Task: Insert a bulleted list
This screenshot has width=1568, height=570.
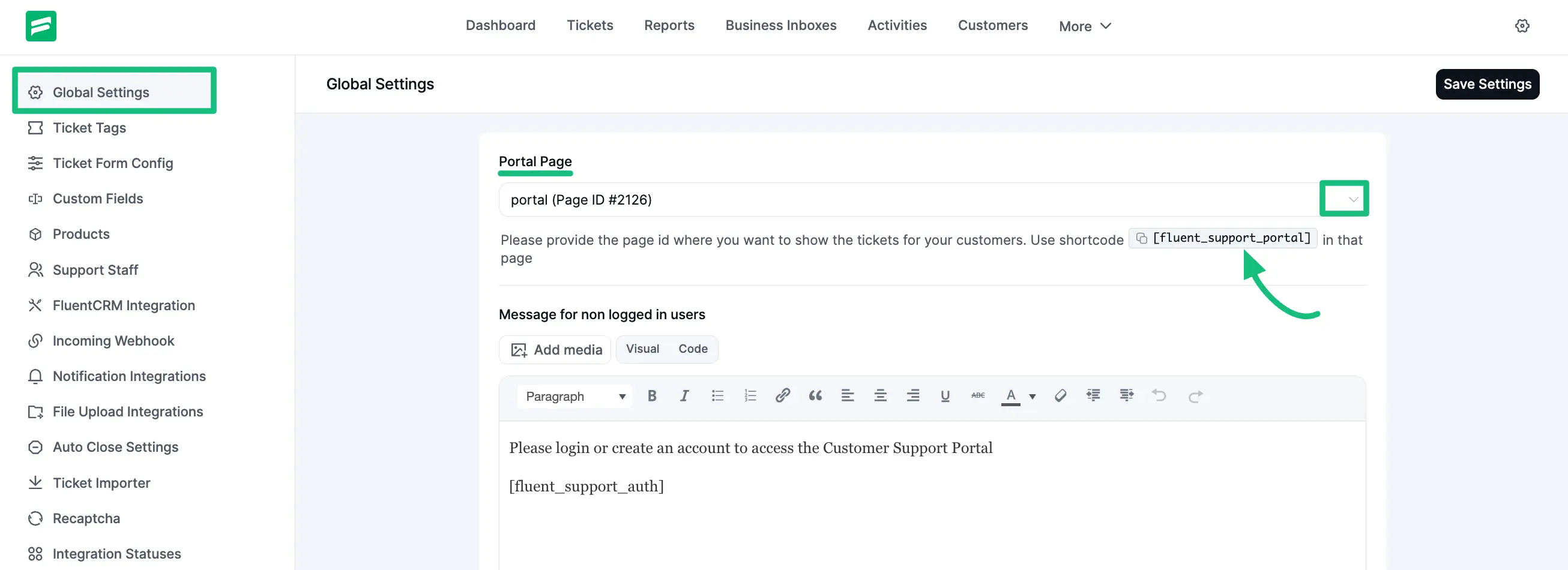Action: (x=717, y=395)
